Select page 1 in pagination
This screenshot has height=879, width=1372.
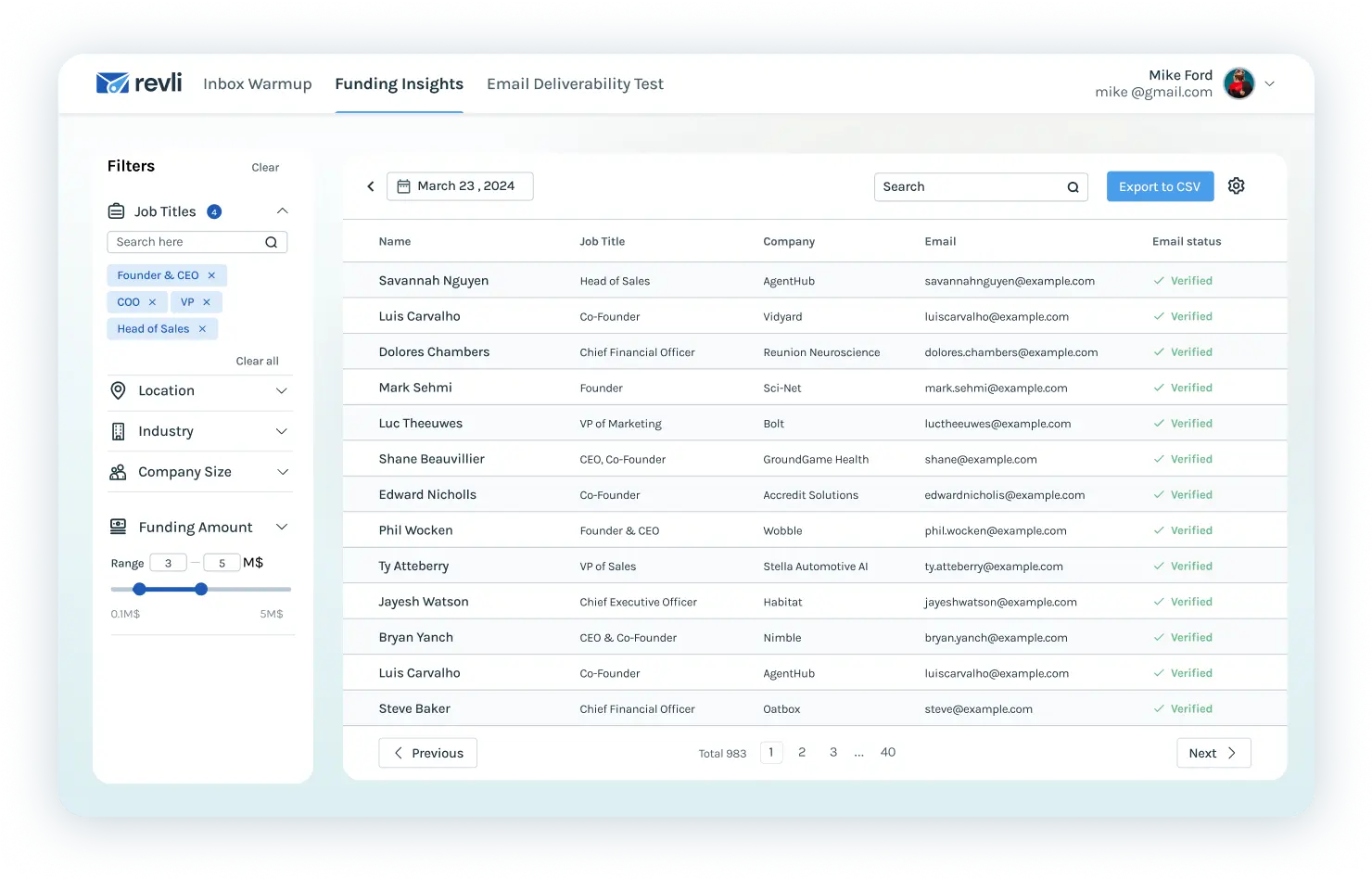(x=771, y=752)
